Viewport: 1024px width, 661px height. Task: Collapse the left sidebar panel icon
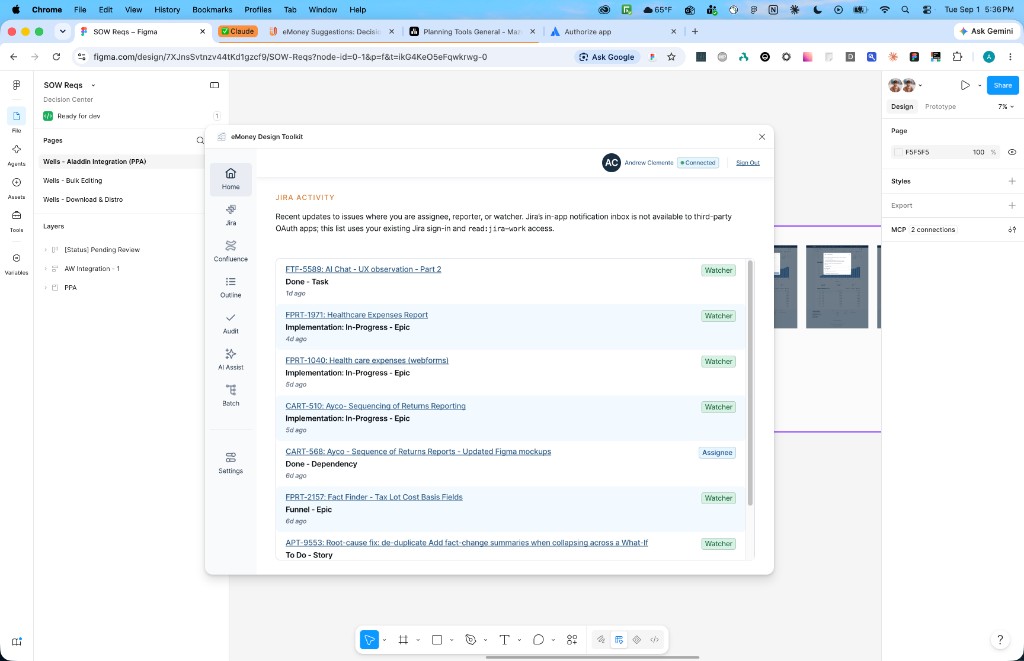pos(214,85)
